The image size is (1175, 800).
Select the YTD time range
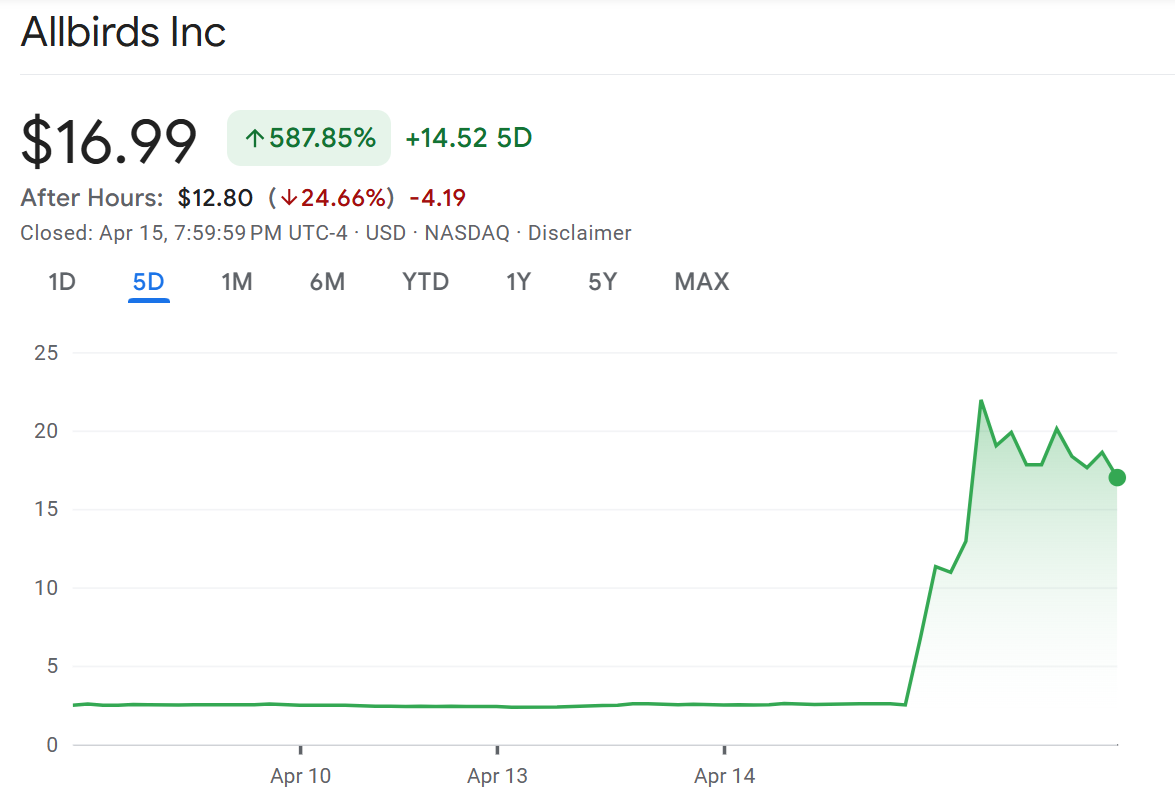coord(425,282)
